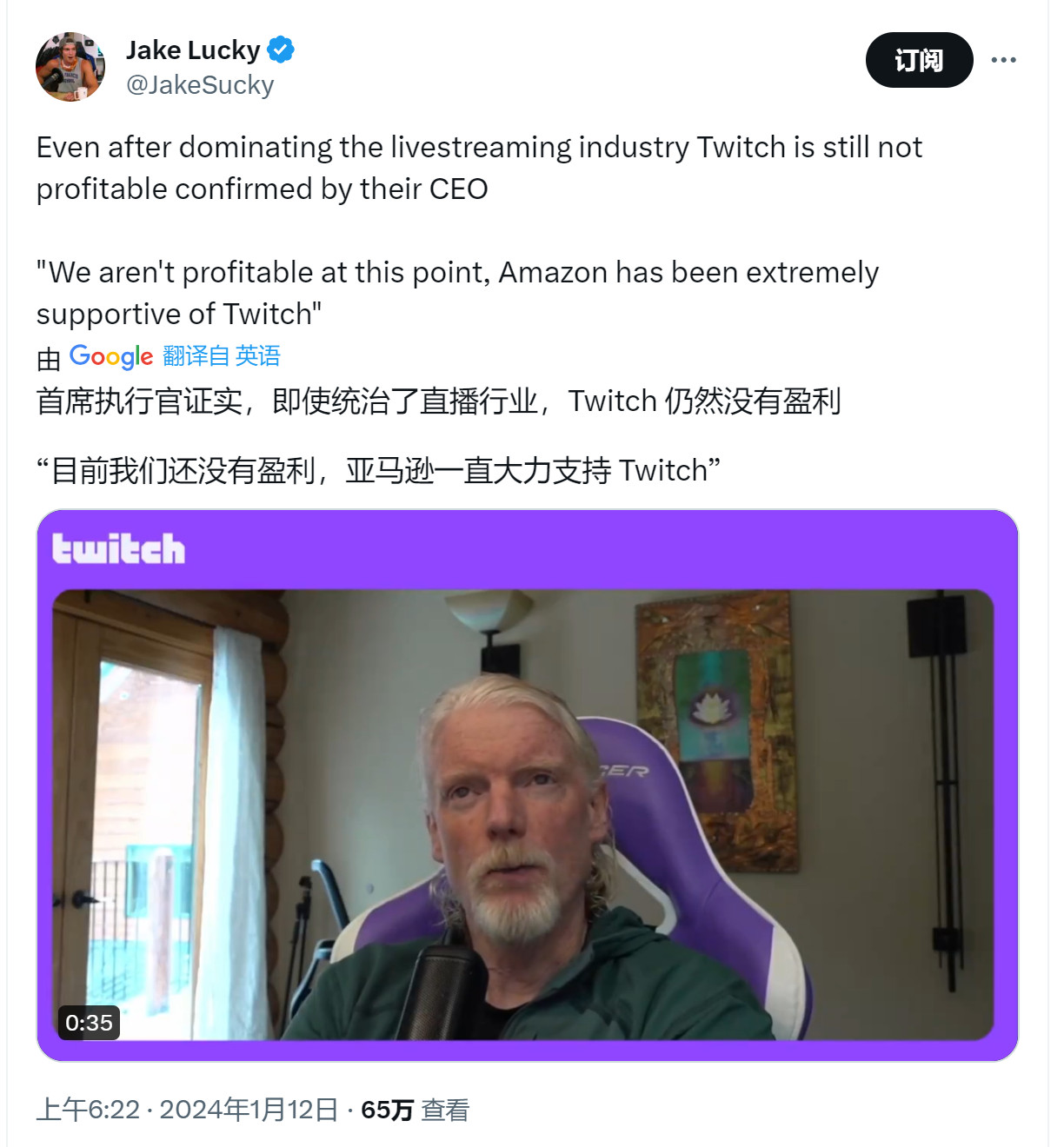This screenshot has height=1147, width=1064.
Task: Click the translated Twitch quote line
Action: tap(378, 471)
